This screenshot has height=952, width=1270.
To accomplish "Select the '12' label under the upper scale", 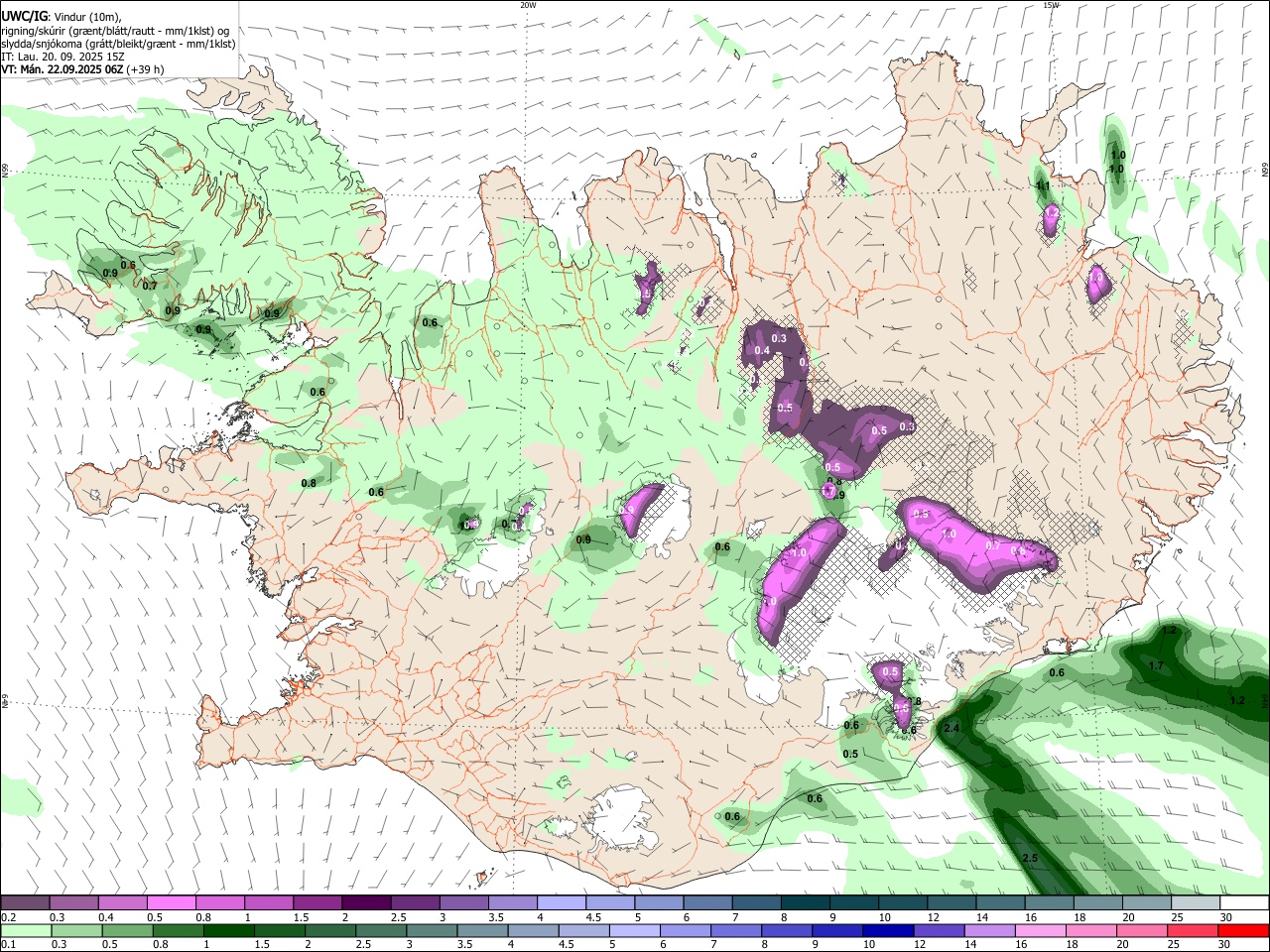I will 933,917.
